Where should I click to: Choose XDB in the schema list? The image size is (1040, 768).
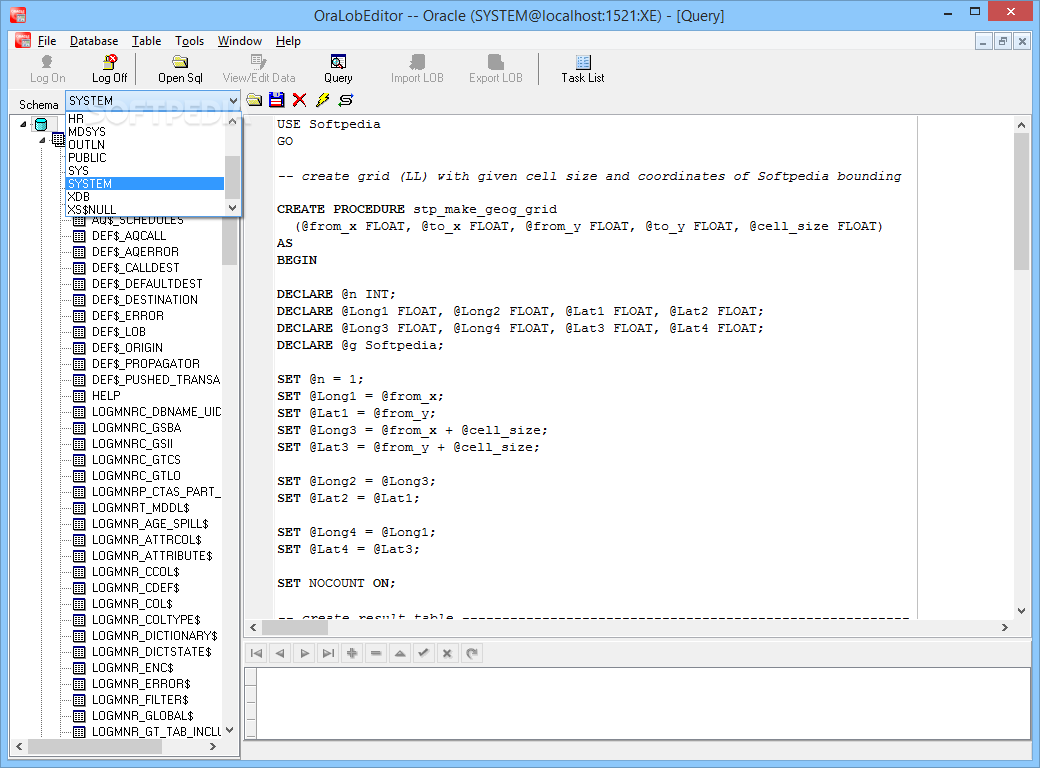pos(145,197)
